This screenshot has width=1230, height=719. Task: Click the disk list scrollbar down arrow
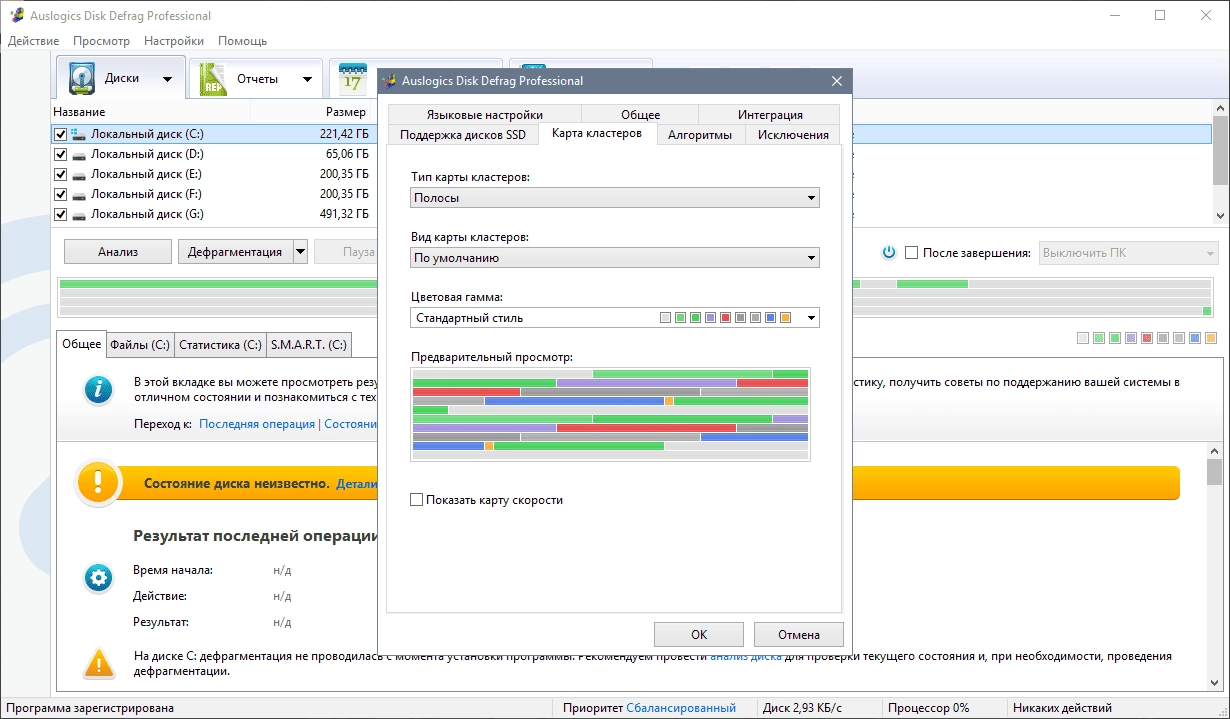tap(1221, 216)
